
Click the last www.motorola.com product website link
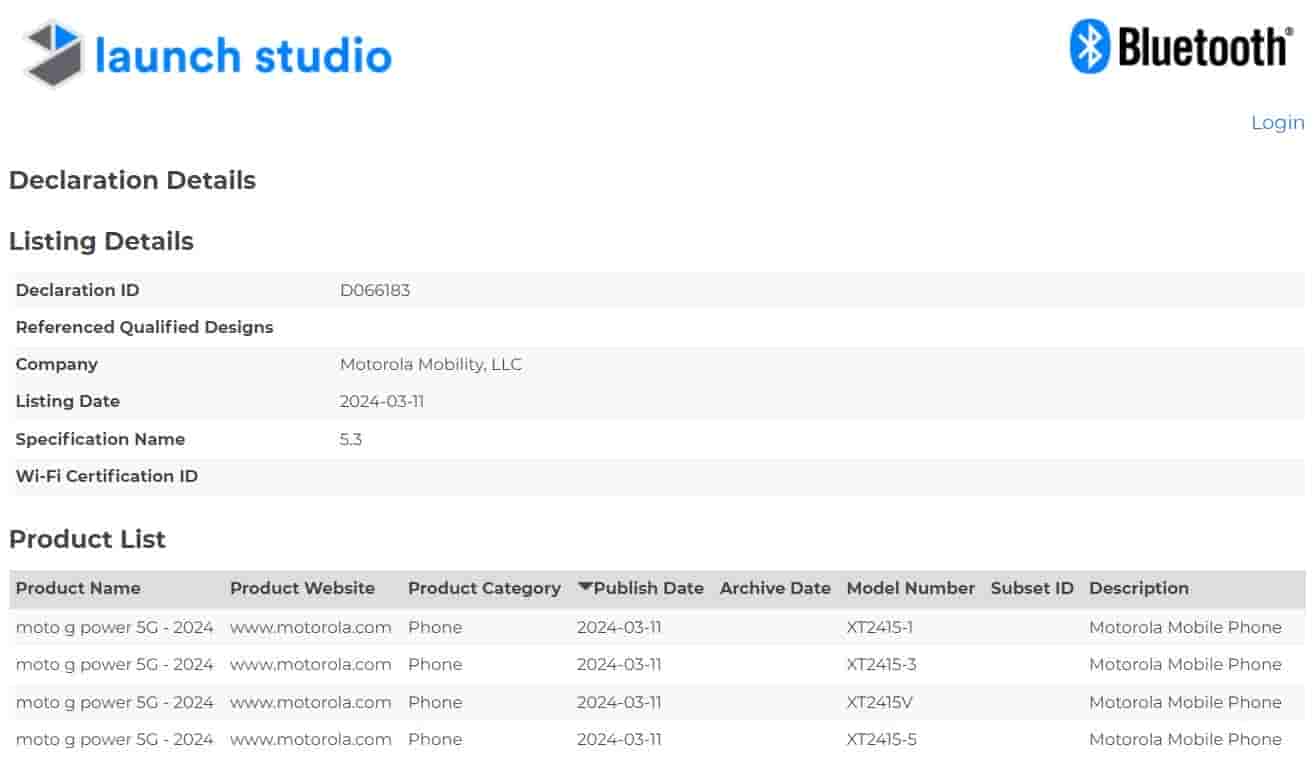(x=310, y=739)
